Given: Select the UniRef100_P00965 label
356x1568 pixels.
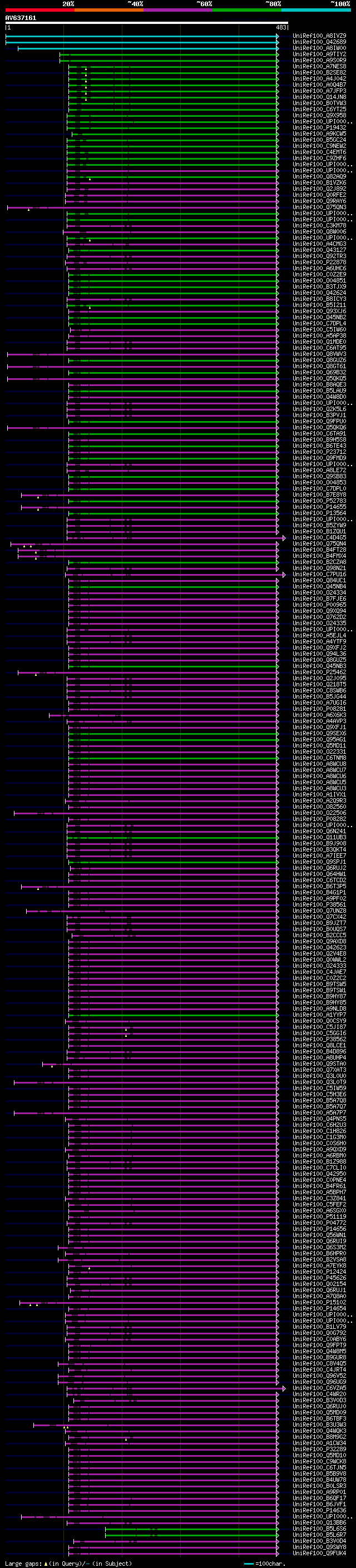Looking at the screenshot, I should [x=319, y=605].
